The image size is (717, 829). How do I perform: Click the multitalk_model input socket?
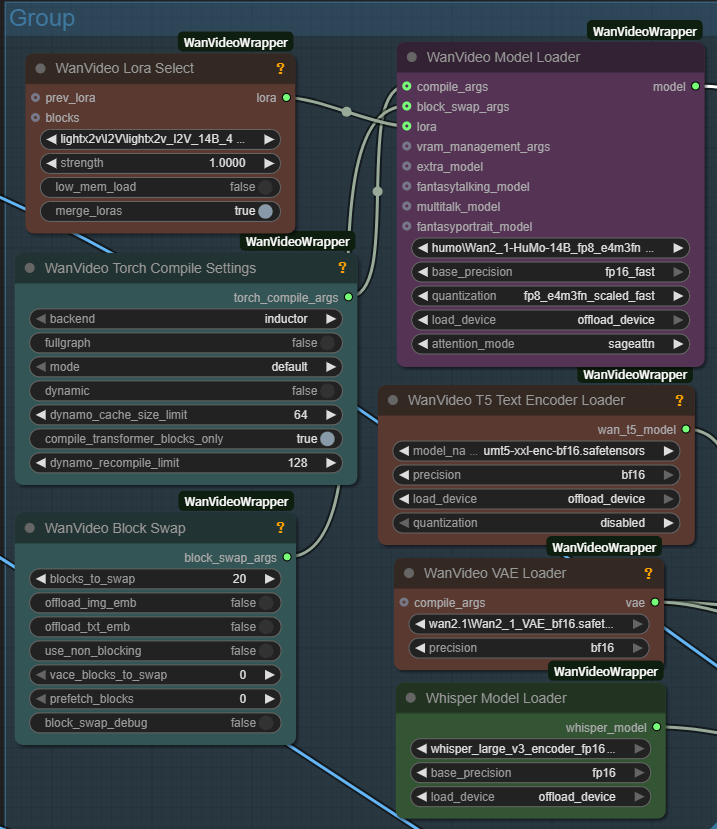point(407,206)
